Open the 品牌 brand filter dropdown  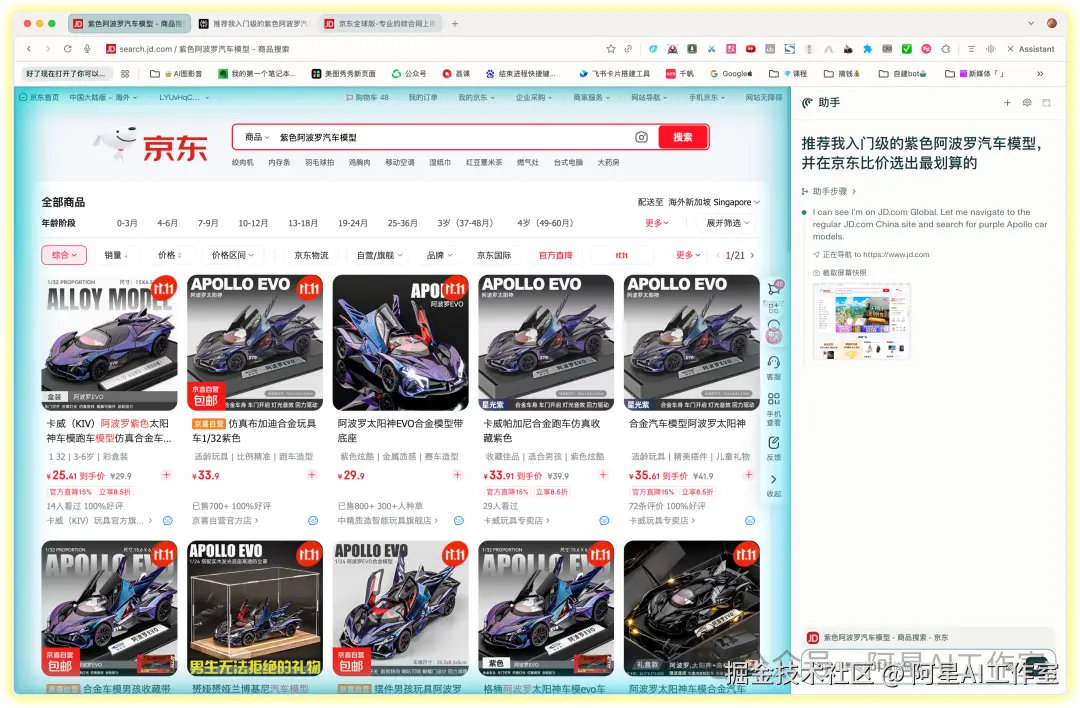(437, 255)
